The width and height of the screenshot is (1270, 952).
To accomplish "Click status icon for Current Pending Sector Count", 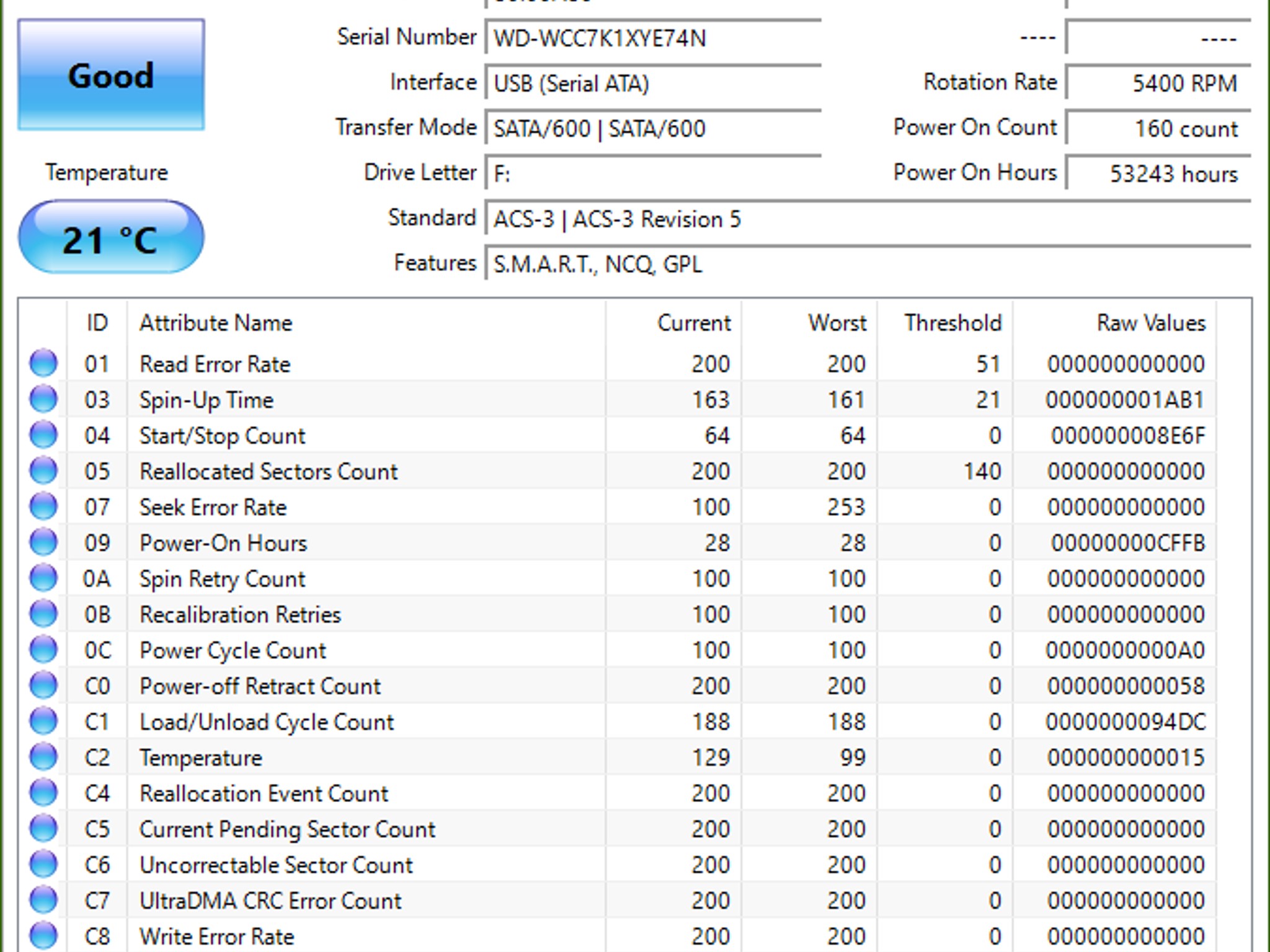I will [43, 829].
